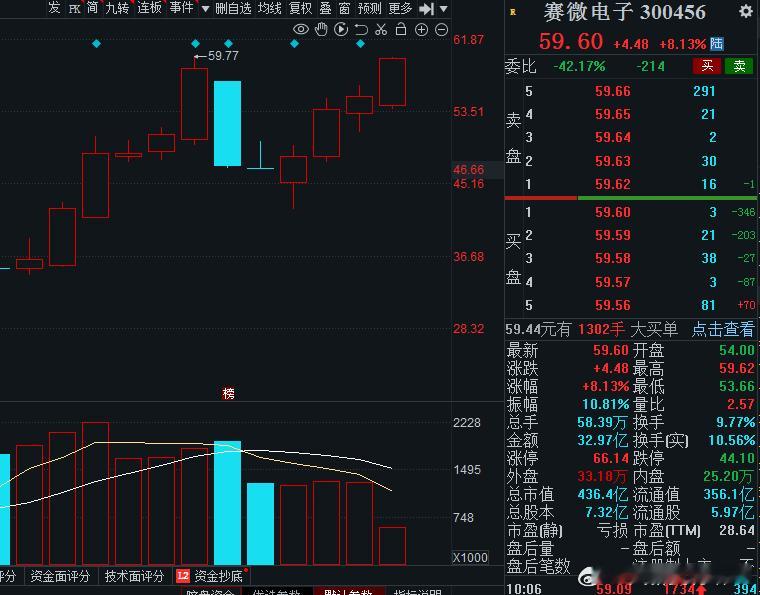
Task: Select the large cyan bearish candlestick
Action: 227,124
